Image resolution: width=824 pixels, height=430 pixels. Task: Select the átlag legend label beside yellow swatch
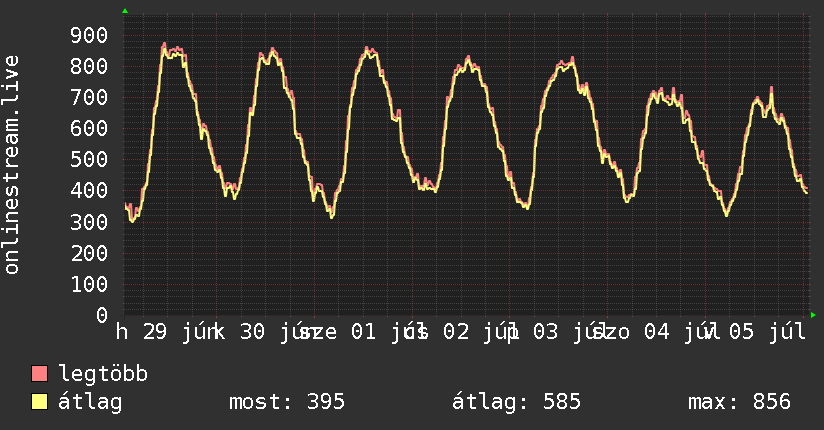[90, 402]
